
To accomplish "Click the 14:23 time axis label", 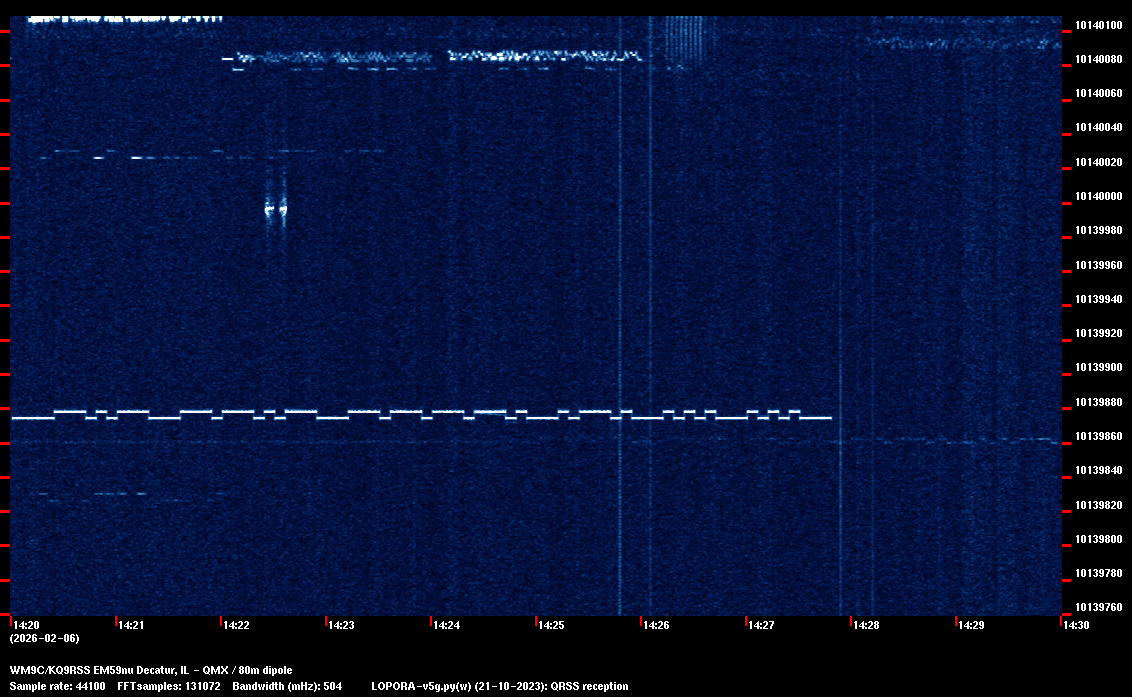I will coord(341,625).
